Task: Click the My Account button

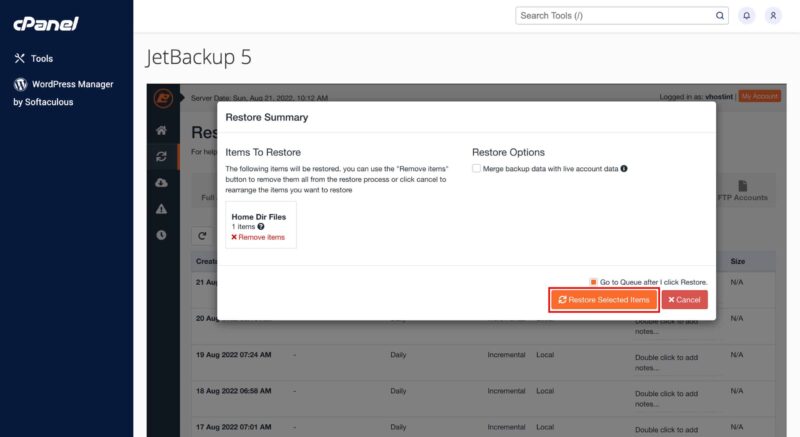Action: (x=759, y=96)
